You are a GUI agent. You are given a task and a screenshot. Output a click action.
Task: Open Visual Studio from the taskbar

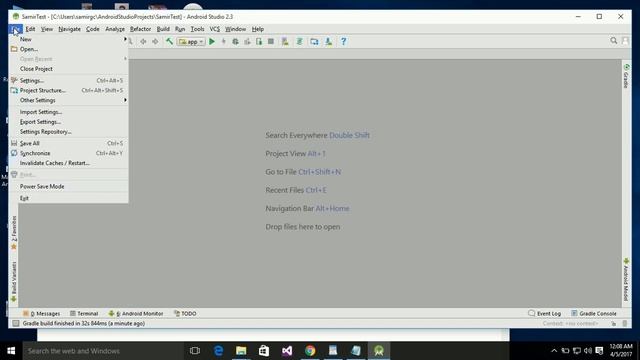coord(287,351)
